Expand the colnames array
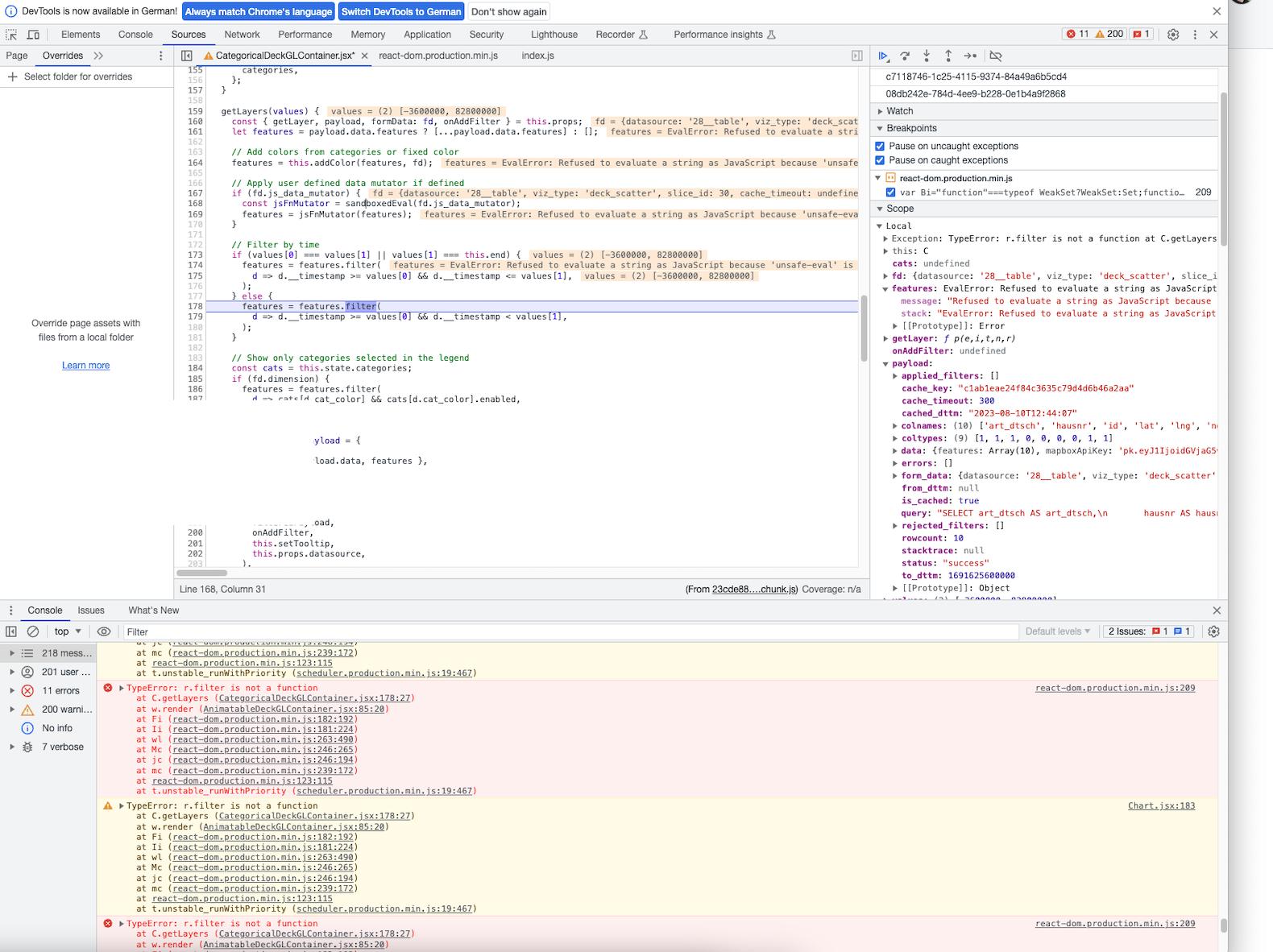This screenshot has height=952, width=1273. pyautogui.click(x=896, y=426)
